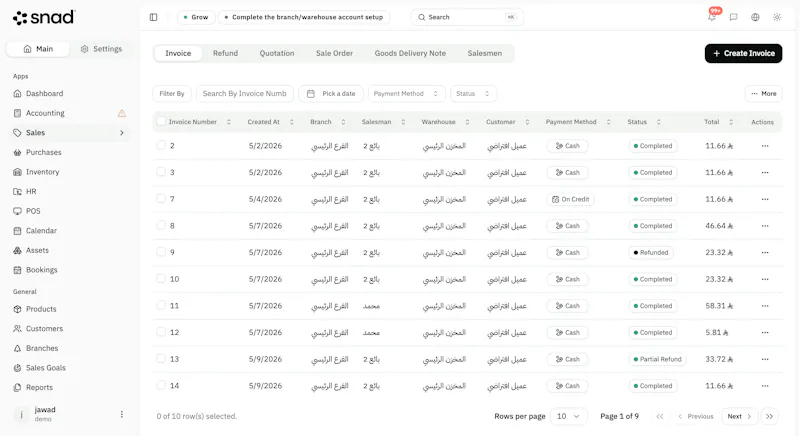Select checkbox for invoice 2
Screen dimensions: 800x436
click(x=161, y=145)
